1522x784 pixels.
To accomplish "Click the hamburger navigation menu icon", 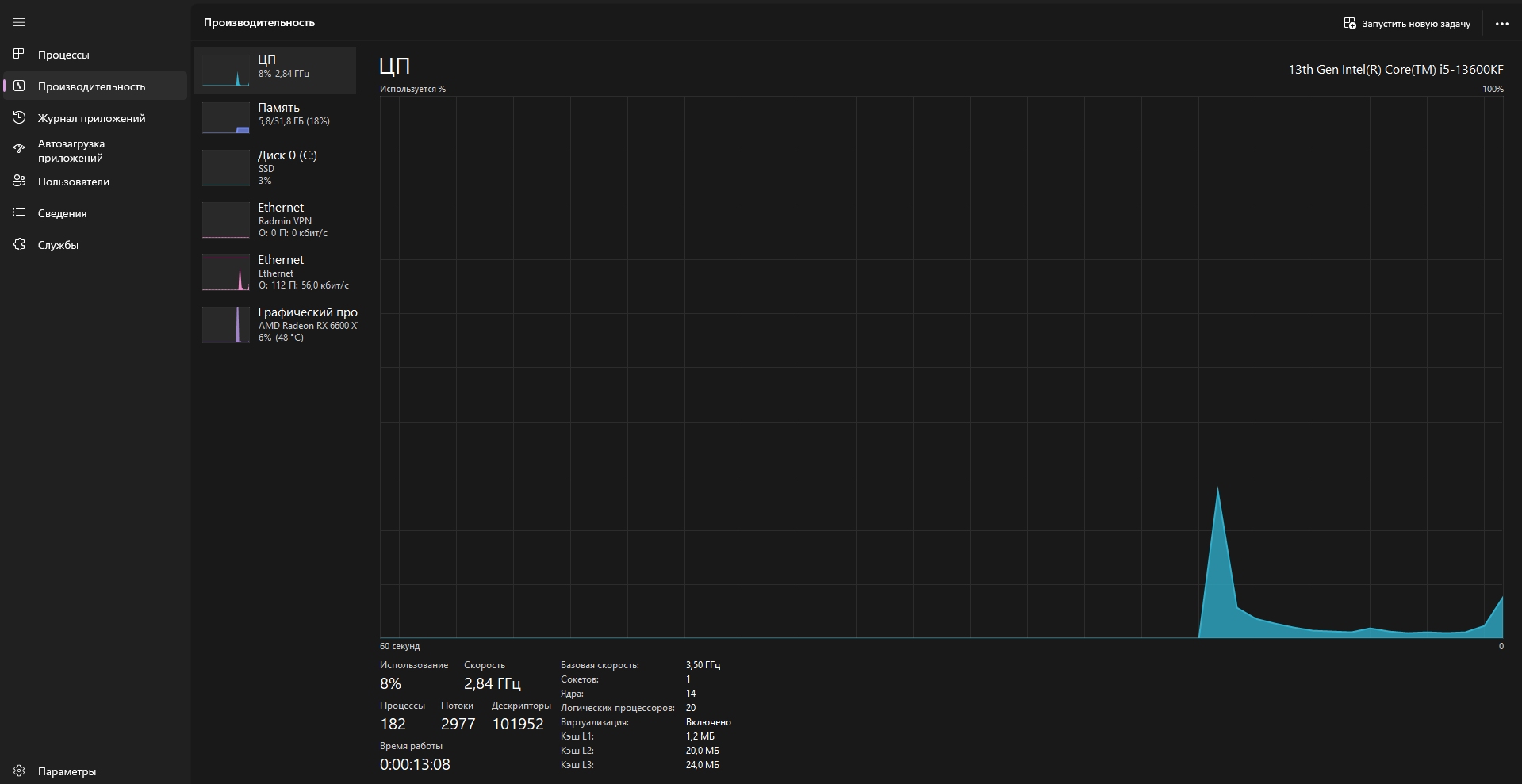I will coord(19,23).
